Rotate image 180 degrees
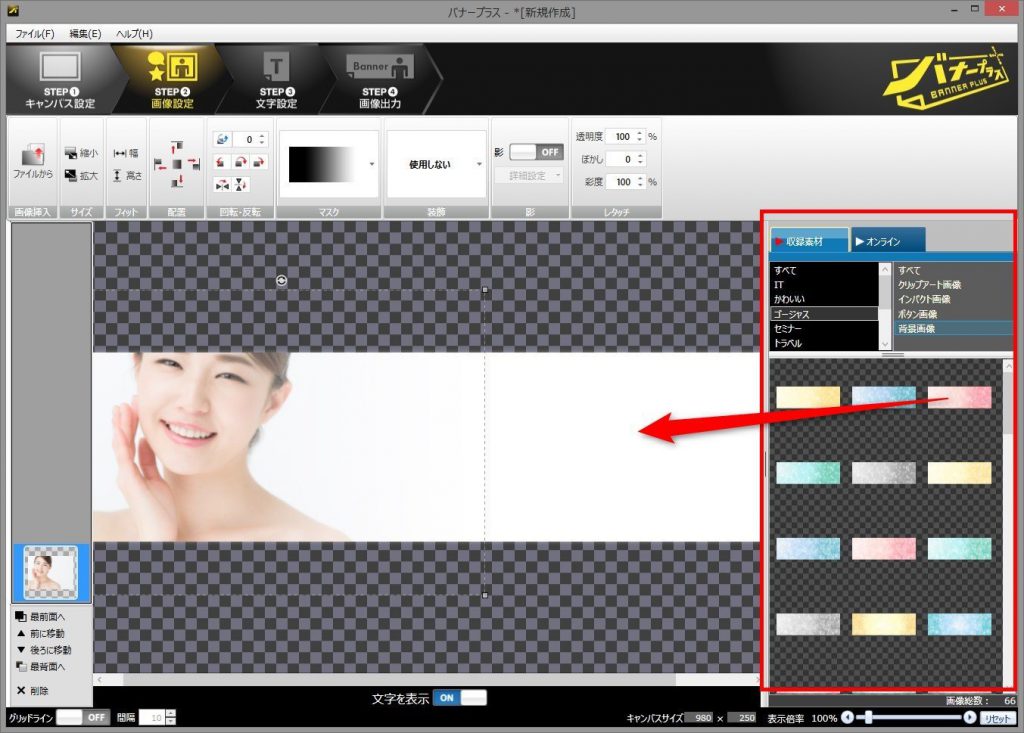 [x=240, y=162]
